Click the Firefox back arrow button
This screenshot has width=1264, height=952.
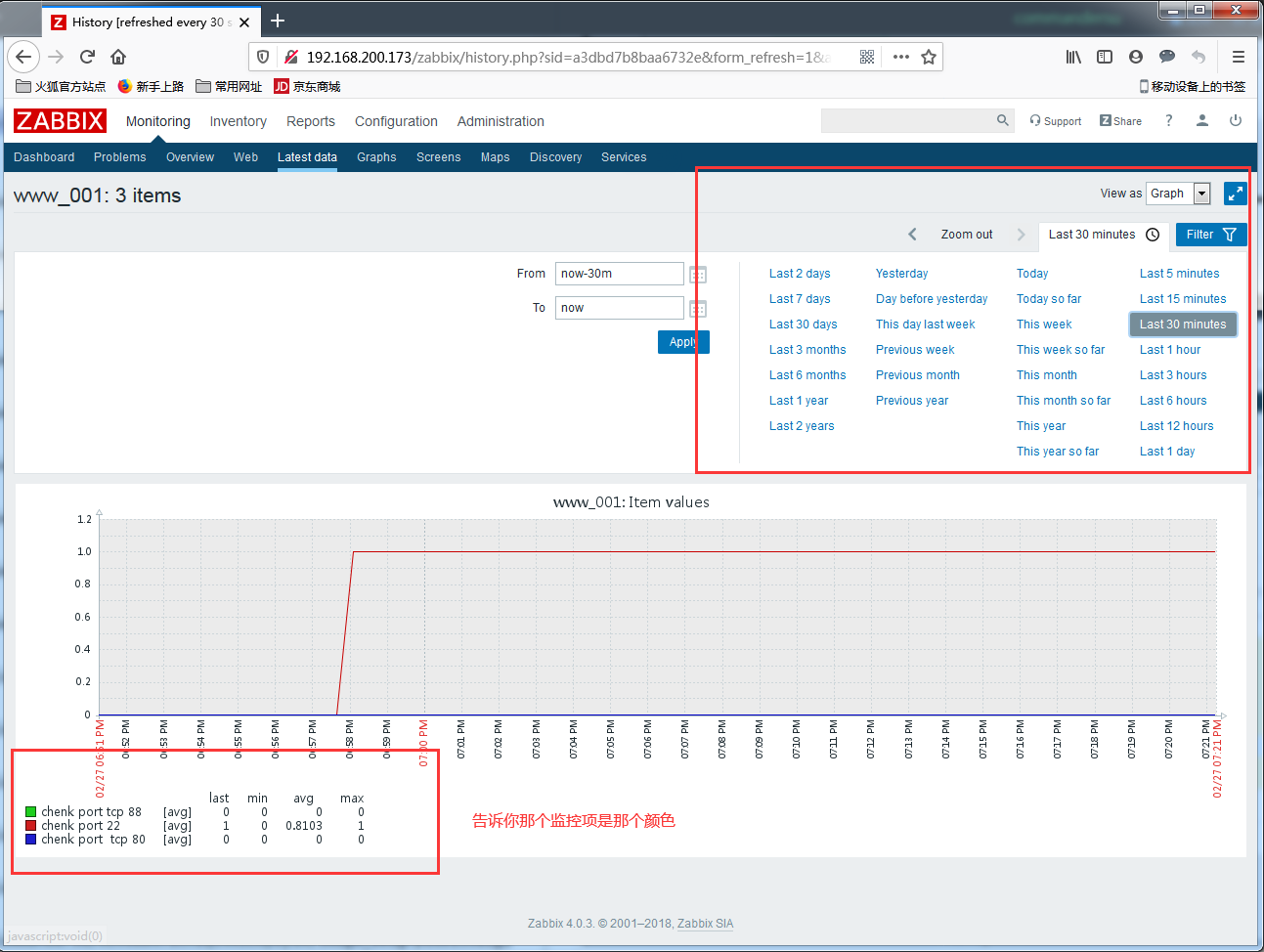click(x=24, y=57)
